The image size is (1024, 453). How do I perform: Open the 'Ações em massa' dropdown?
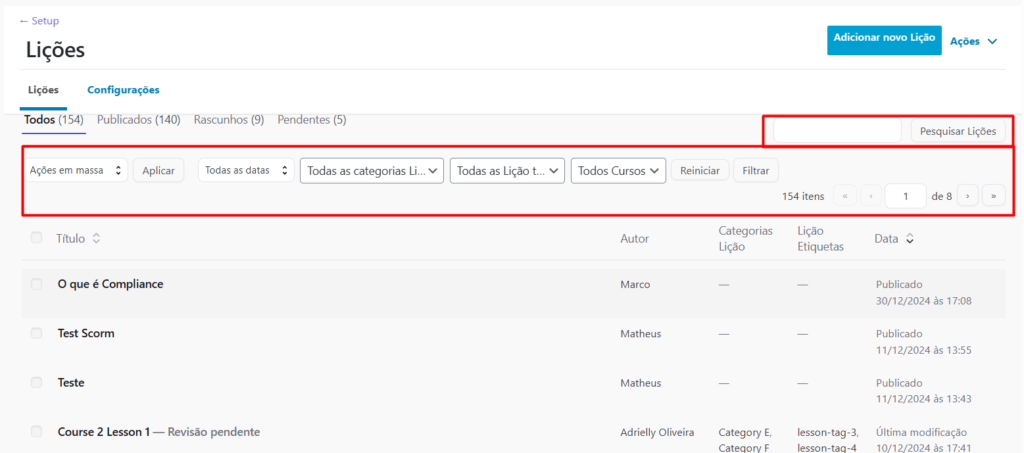(x=76, y=171)
